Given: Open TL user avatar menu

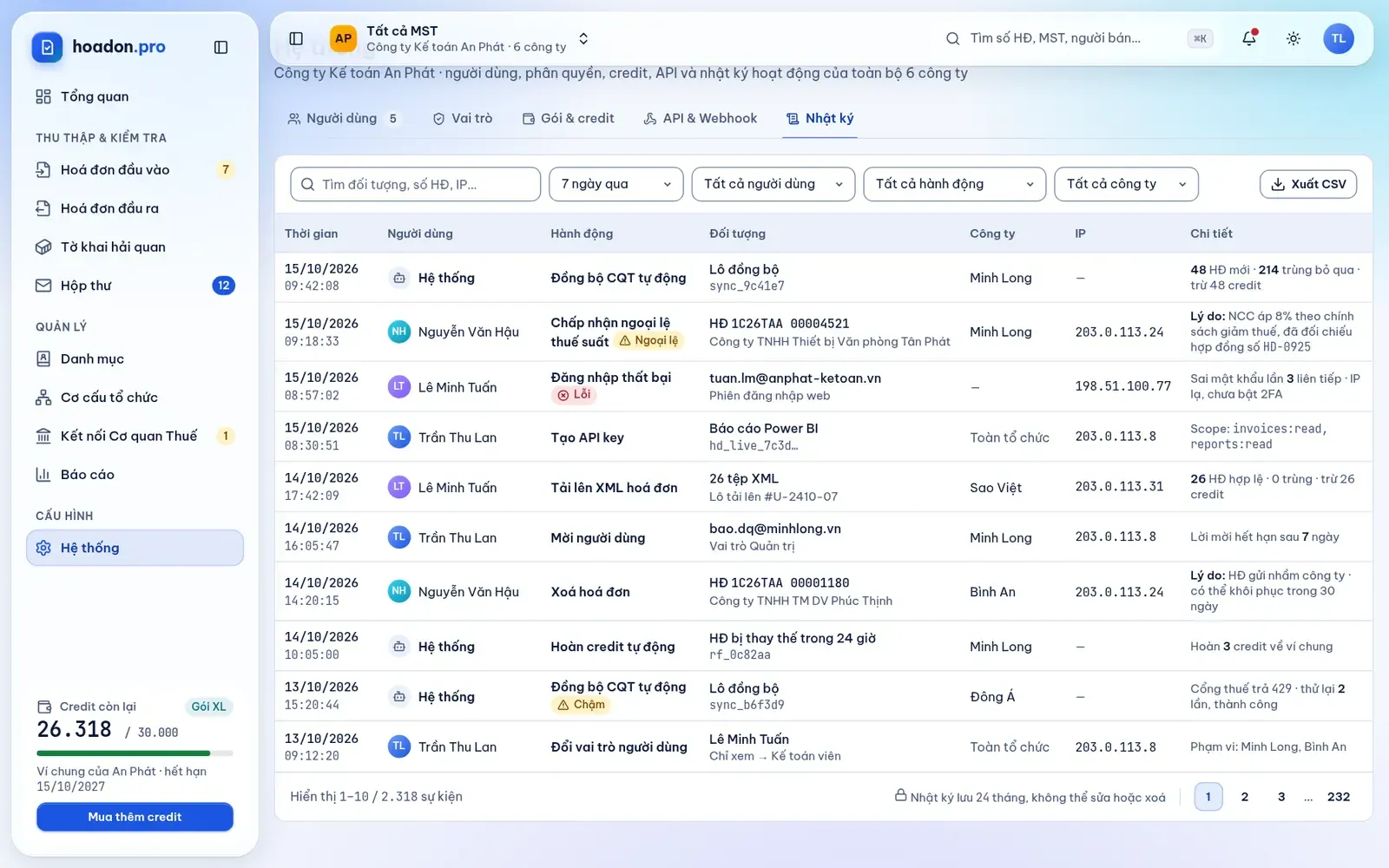Looking at the screenshot, I should (1338, 38).
